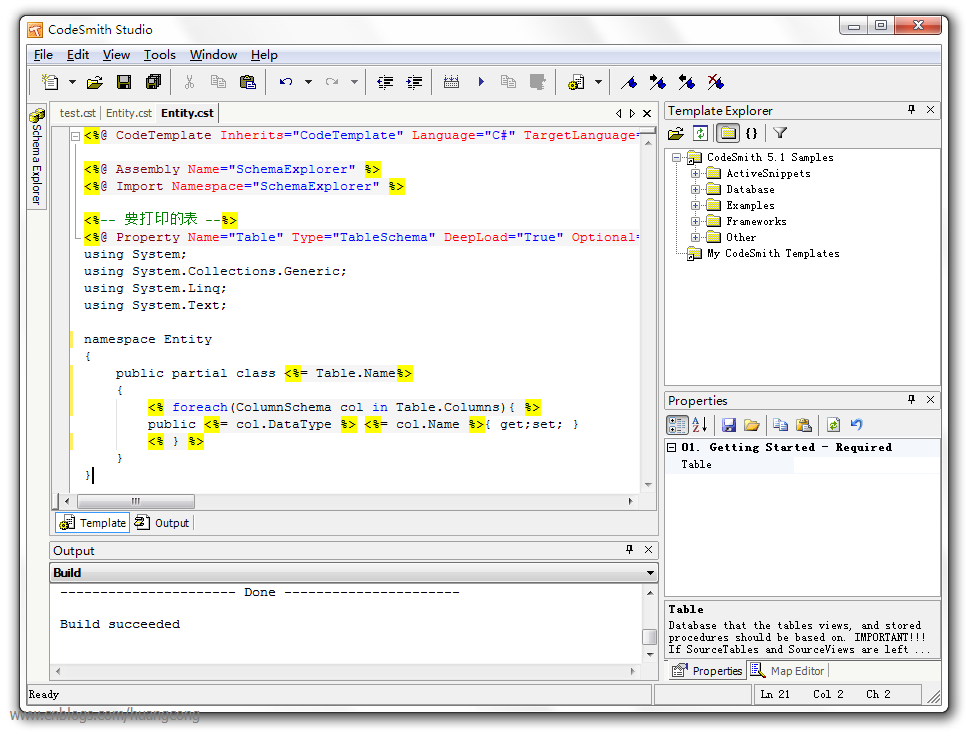Open the Map Editor tab
The height and width of the screenshot is (733, 968).
coord(787,671)
